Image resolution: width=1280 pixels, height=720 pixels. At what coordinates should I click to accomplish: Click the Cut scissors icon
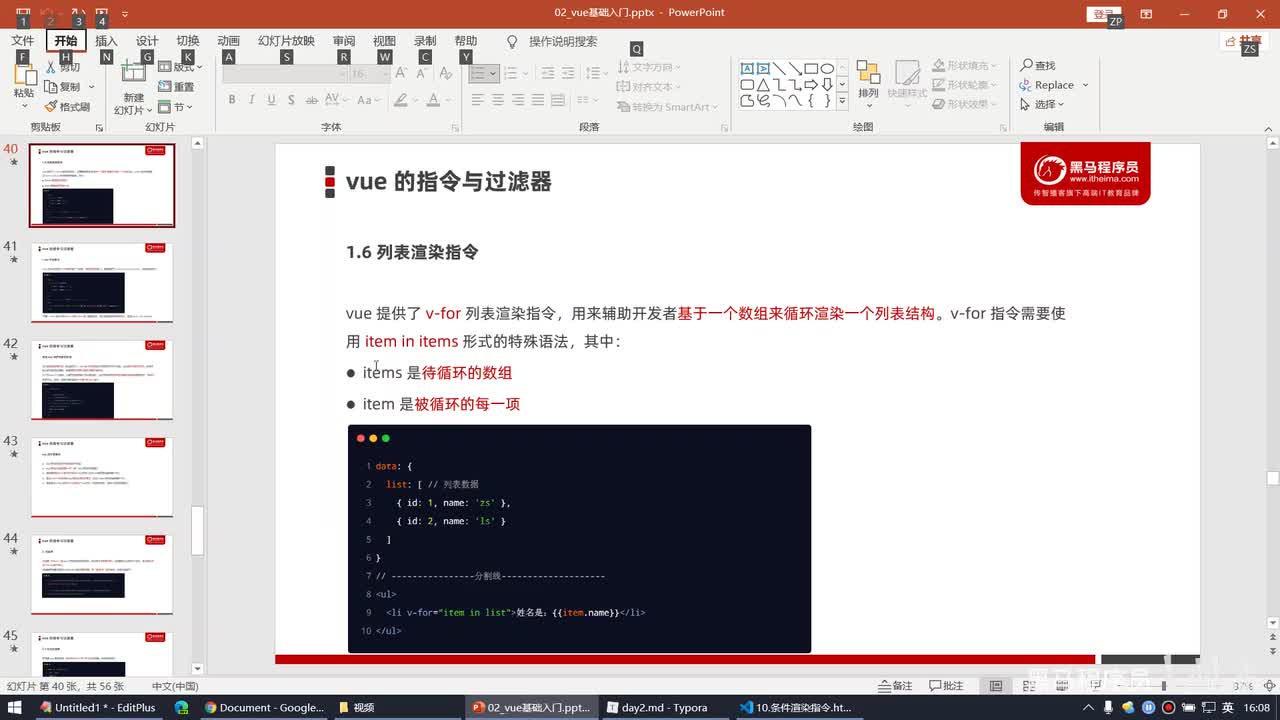pos(52,69)
